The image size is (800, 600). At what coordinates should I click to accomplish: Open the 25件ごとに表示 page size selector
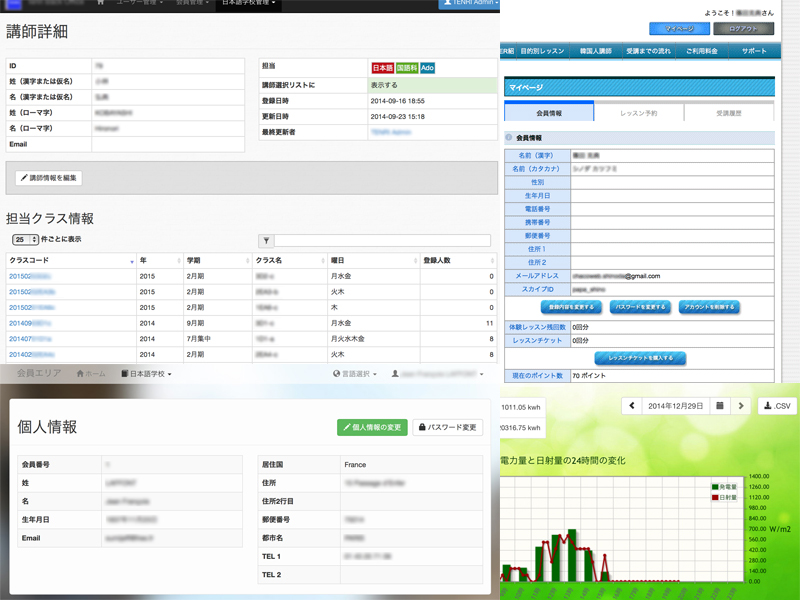click(25, 240)
